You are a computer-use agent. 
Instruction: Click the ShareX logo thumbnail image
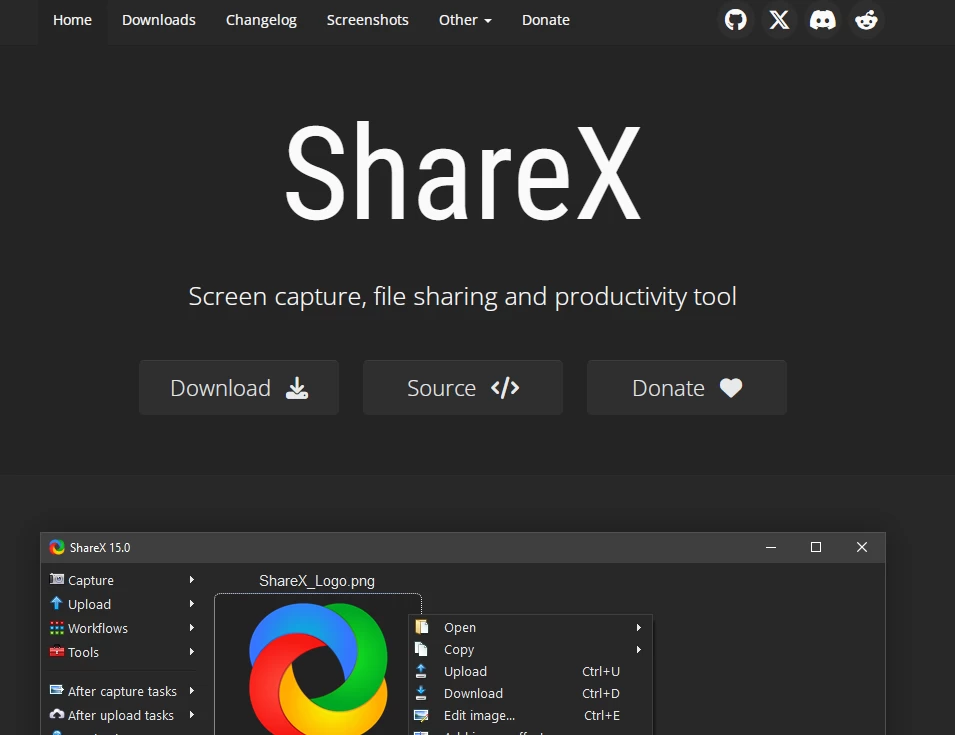[x=318, y=669]
